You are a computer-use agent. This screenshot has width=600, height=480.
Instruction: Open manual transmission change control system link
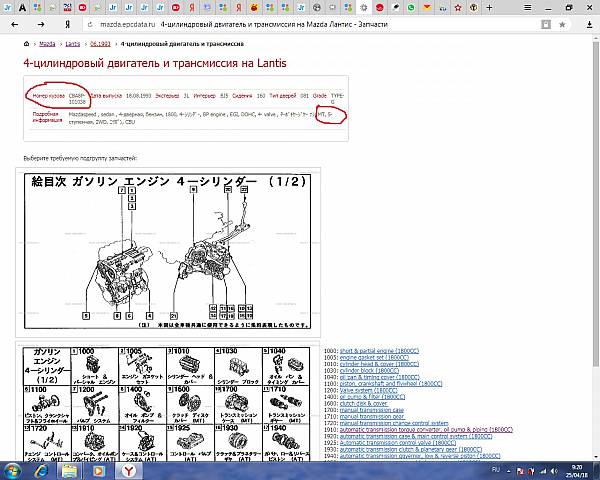coord(394,423)
